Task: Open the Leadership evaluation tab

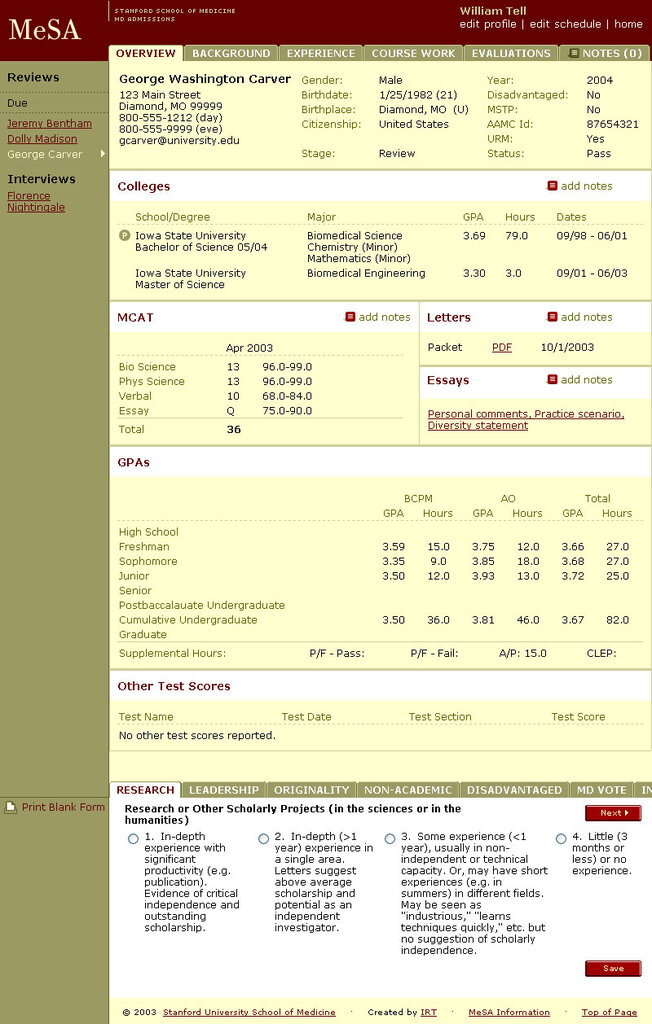Action: point(224,790)
